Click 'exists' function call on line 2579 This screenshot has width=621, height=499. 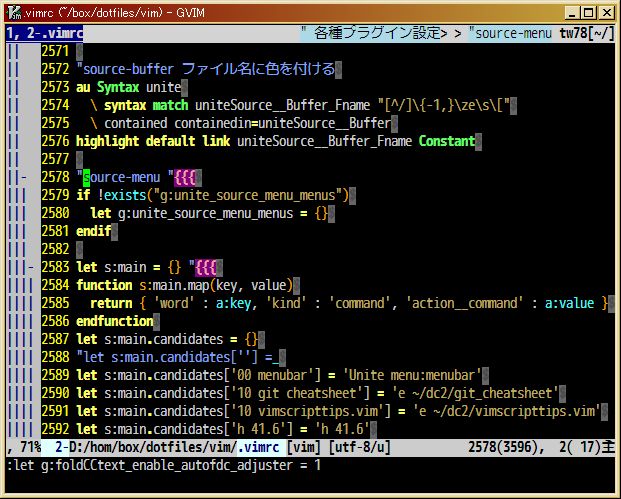coord(125,195)
